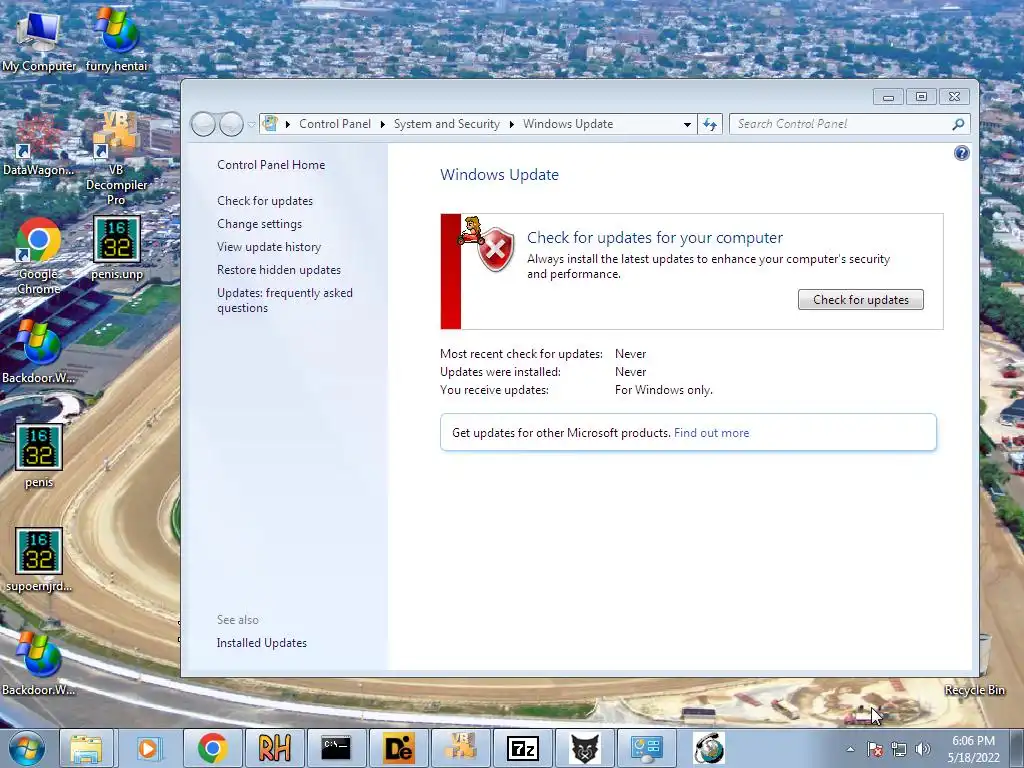Select the Windows Update breadcrumb
The image size is (1024, 768).
568,124
